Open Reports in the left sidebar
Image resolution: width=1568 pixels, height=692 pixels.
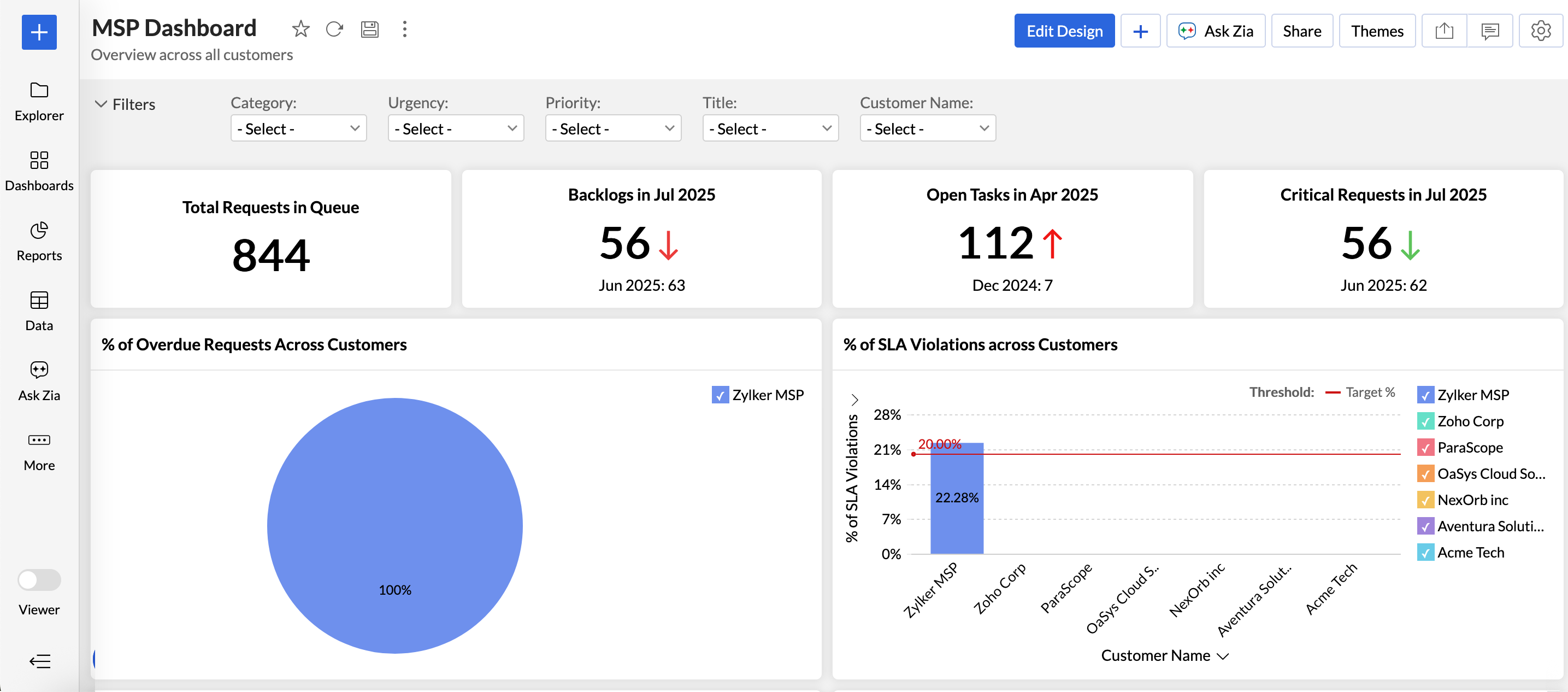tap(39, 241)
